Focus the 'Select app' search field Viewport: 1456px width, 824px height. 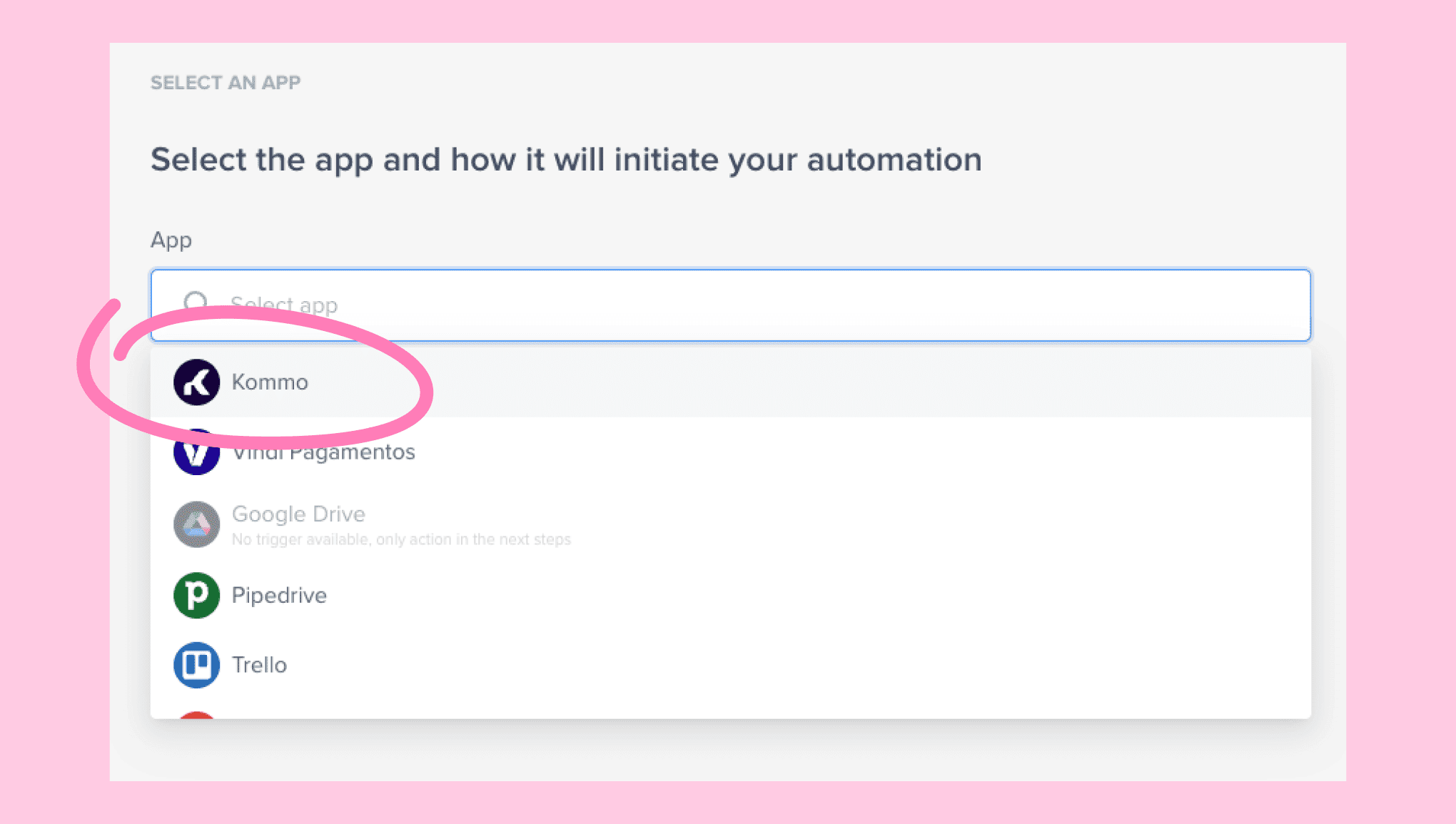(714, 305)
